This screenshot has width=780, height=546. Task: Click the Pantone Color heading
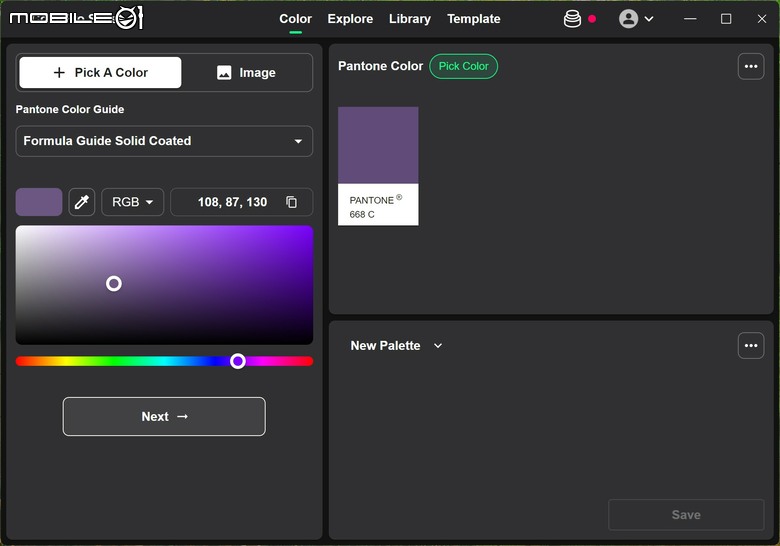pos(381,66)
